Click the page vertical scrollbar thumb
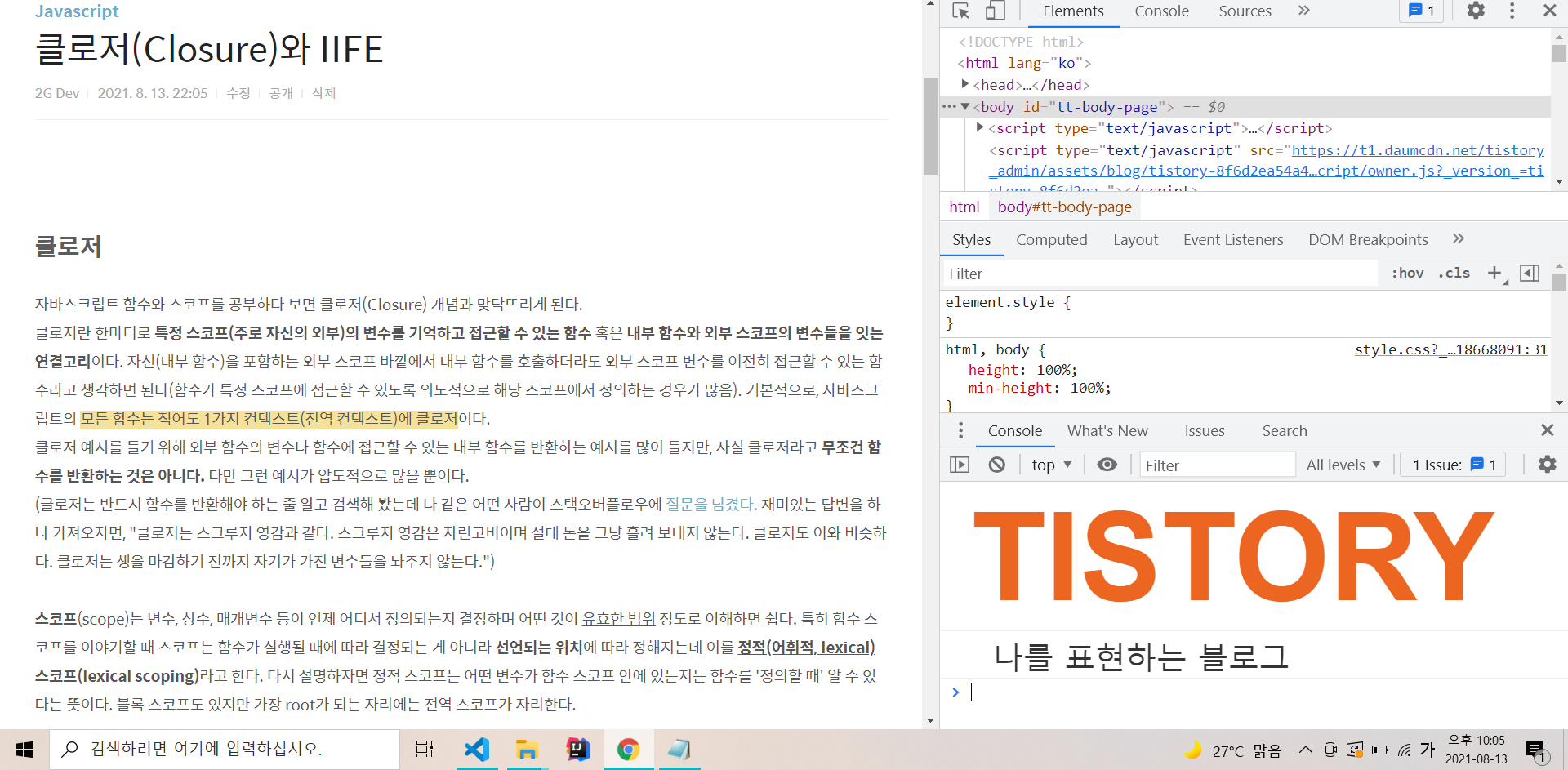This screenshot has width=1568, height=770. [x=930, y=126]
